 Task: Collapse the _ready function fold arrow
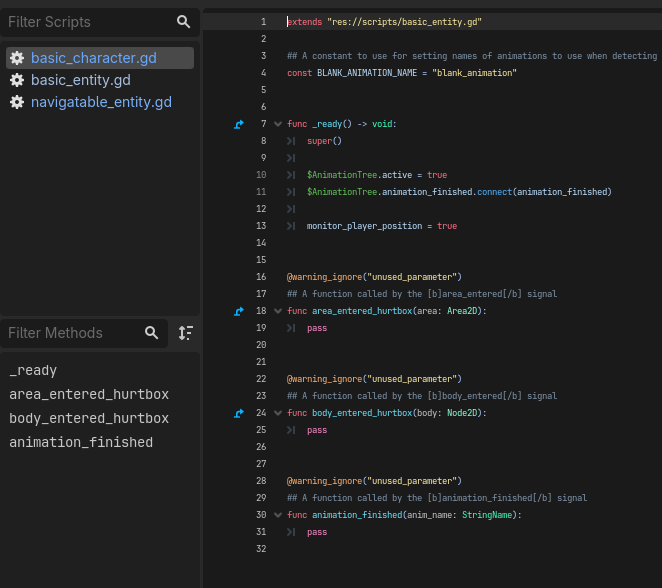278,124
